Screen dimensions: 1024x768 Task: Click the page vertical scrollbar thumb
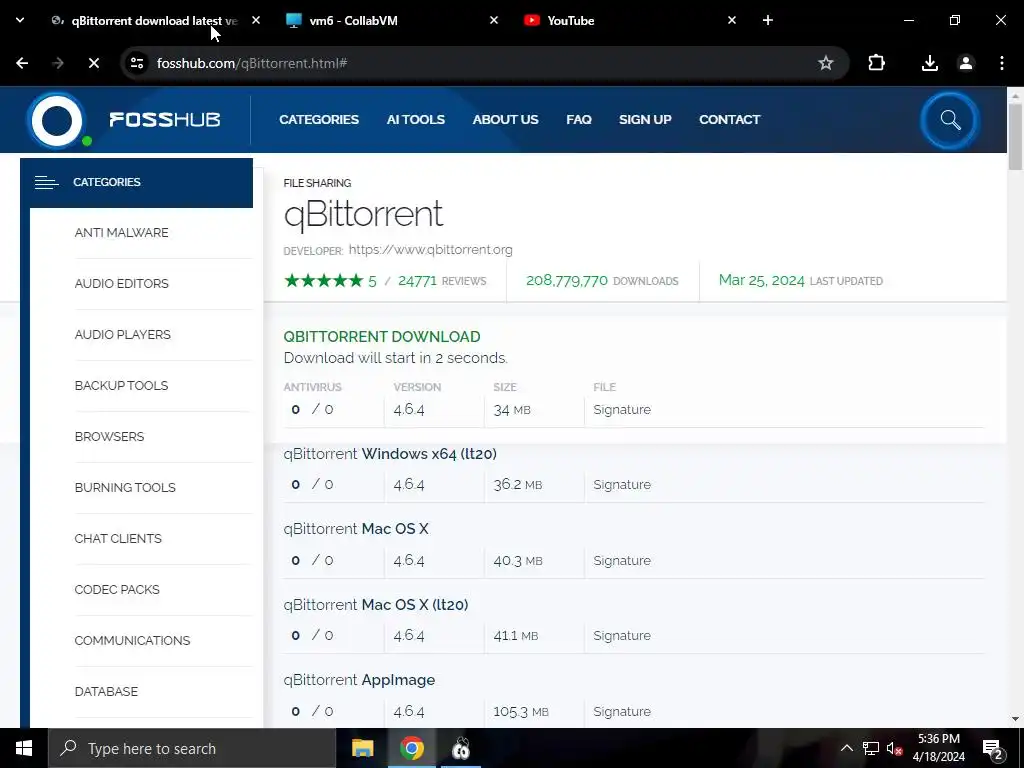[x=1016, y=136]
